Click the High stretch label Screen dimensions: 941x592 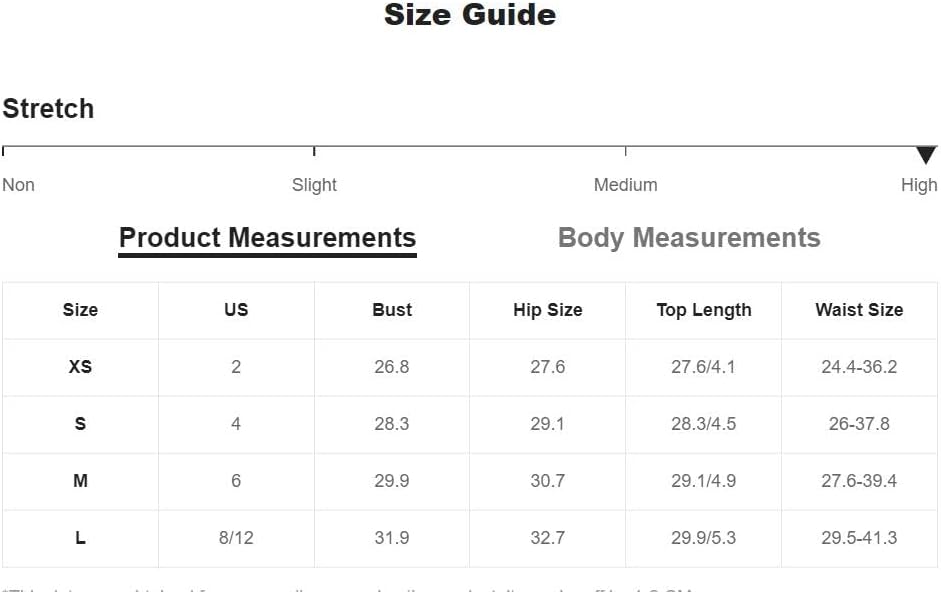pyautogui.click(x=919, y=185)
